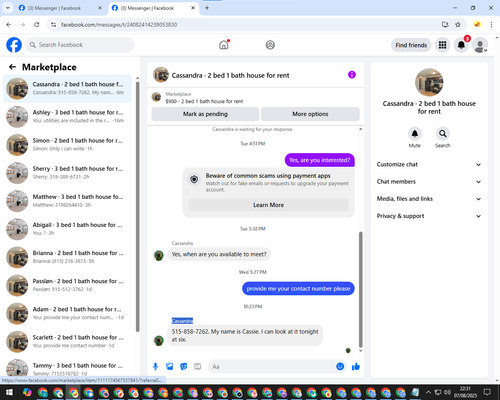500x400 pixels.
Task: Choose a sticker icon
Action: tap(183, 367)
